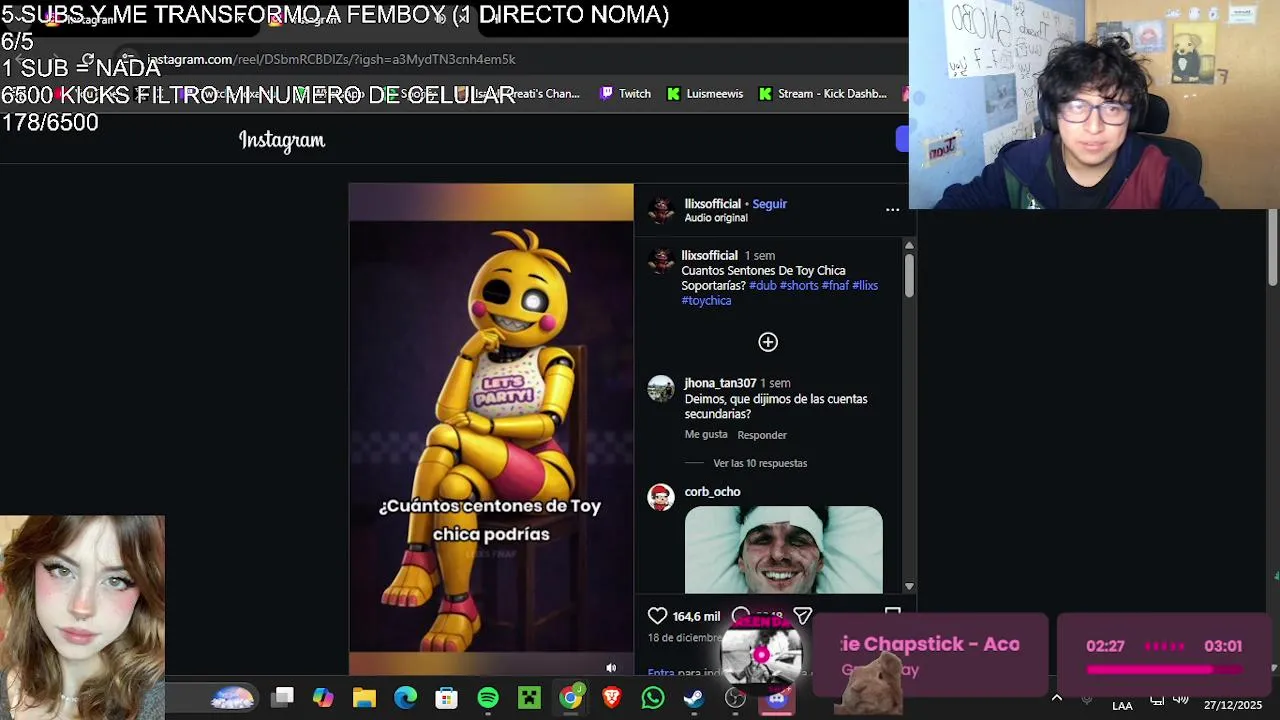
Task: Open corb_ocho's profile picture
Action: click(x=660, y=497)
